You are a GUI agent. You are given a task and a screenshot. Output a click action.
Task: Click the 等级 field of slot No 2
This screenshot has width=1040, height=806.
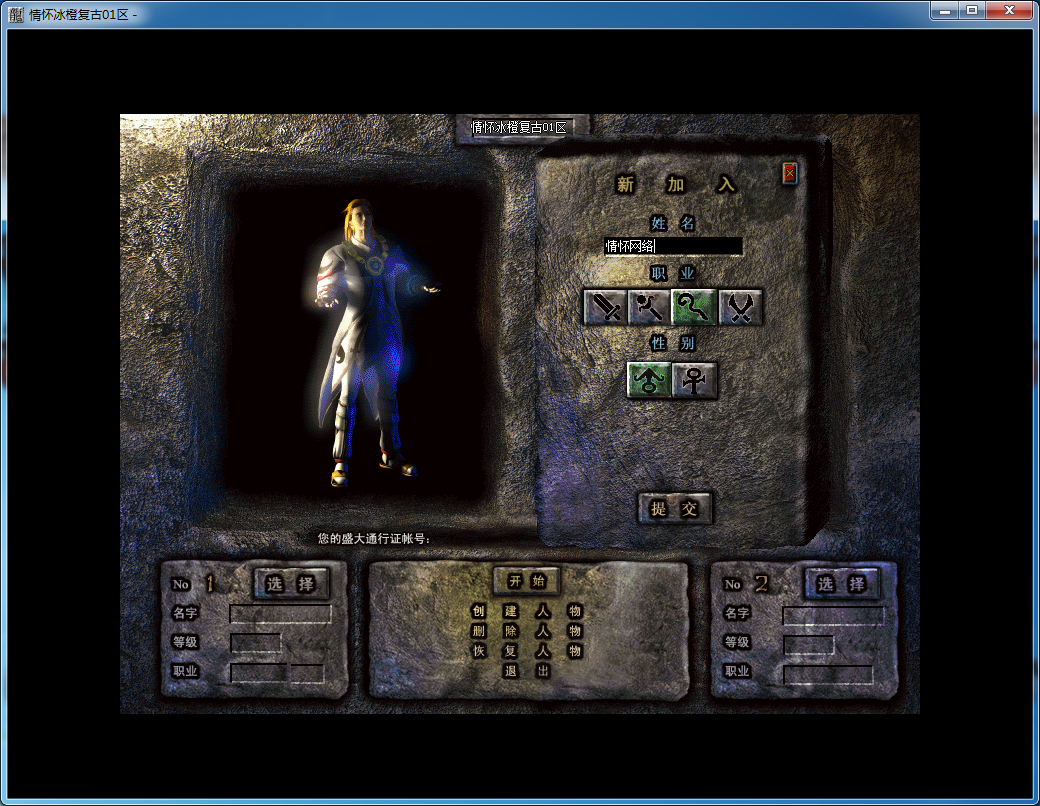[x=809, y=644]
